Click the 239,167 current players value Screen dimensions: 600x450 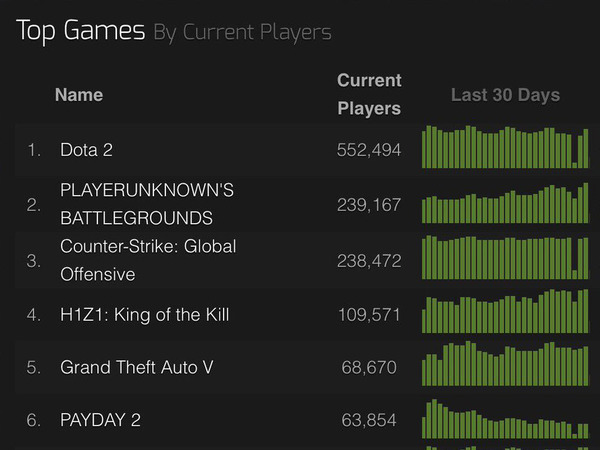369,205
